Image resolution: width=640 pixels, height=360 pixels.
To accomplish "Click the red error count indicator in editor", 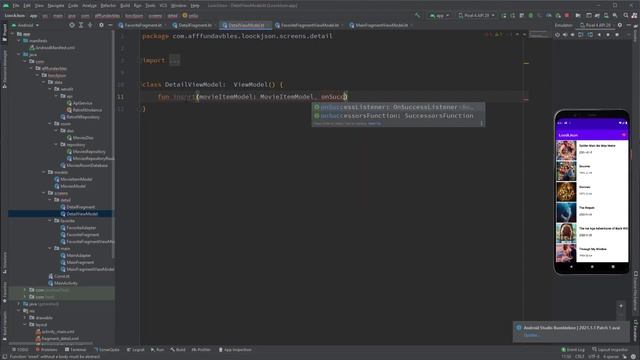I will pyautogui.click(x=488, y=35).
